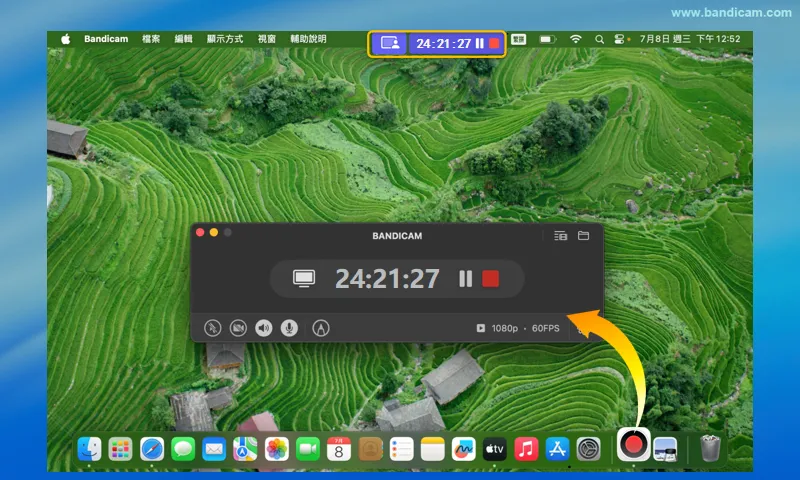Open the 顯示方式 menu
The image size is (800, 480).
[x=225, y=39]
